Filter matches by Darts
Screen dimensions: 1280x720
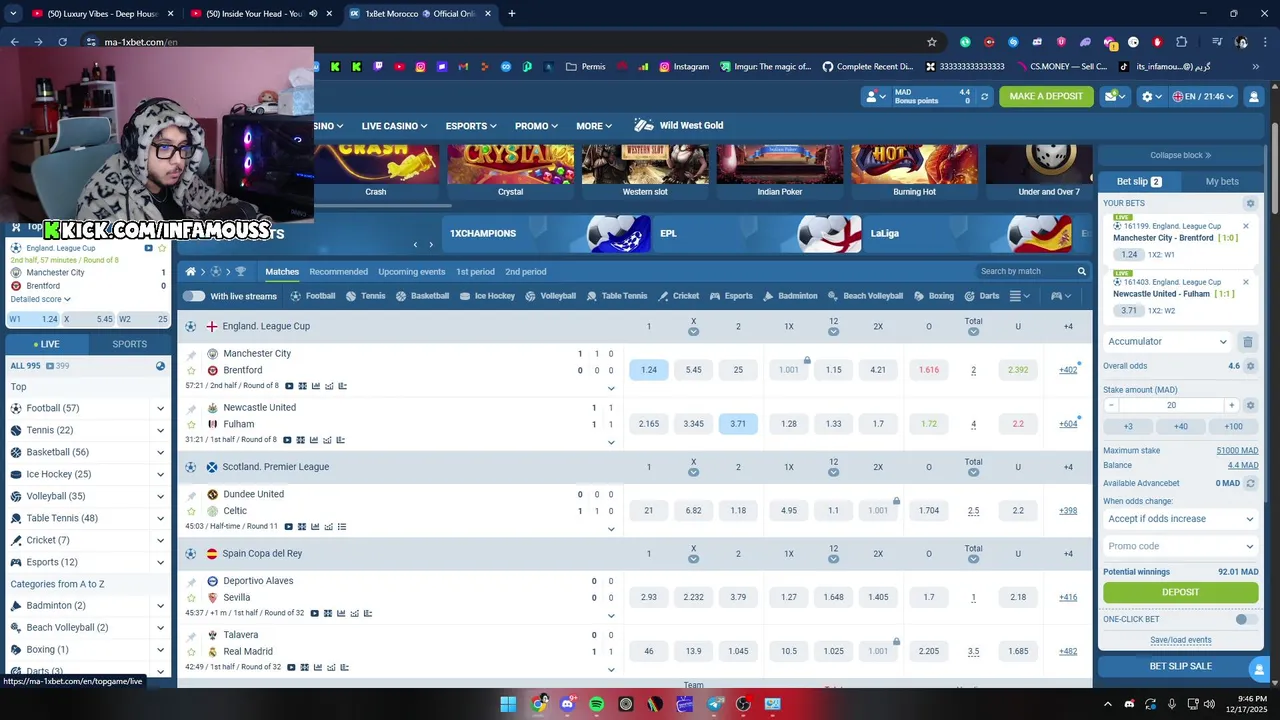[982, 296]
